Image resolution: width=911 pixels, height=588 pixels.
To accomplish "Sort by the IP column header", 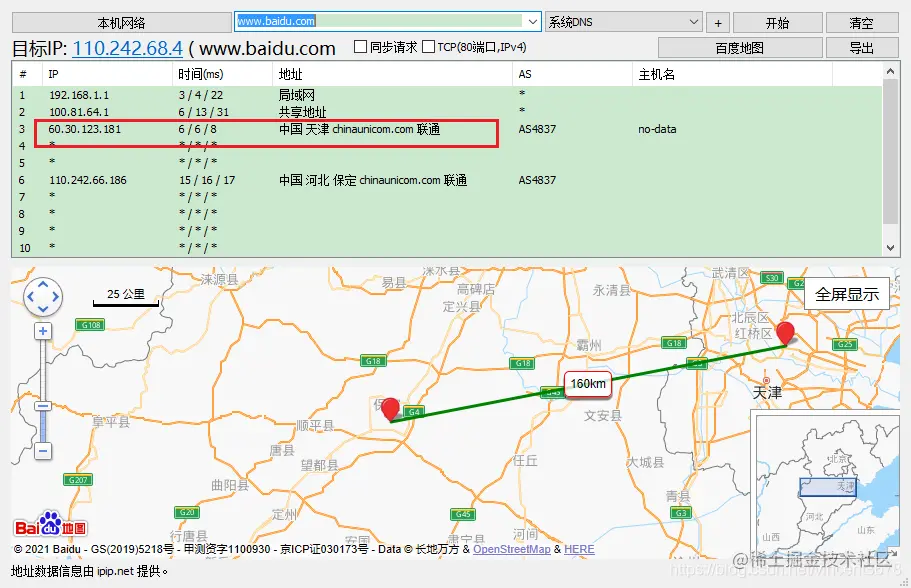I will pos(107,74).
